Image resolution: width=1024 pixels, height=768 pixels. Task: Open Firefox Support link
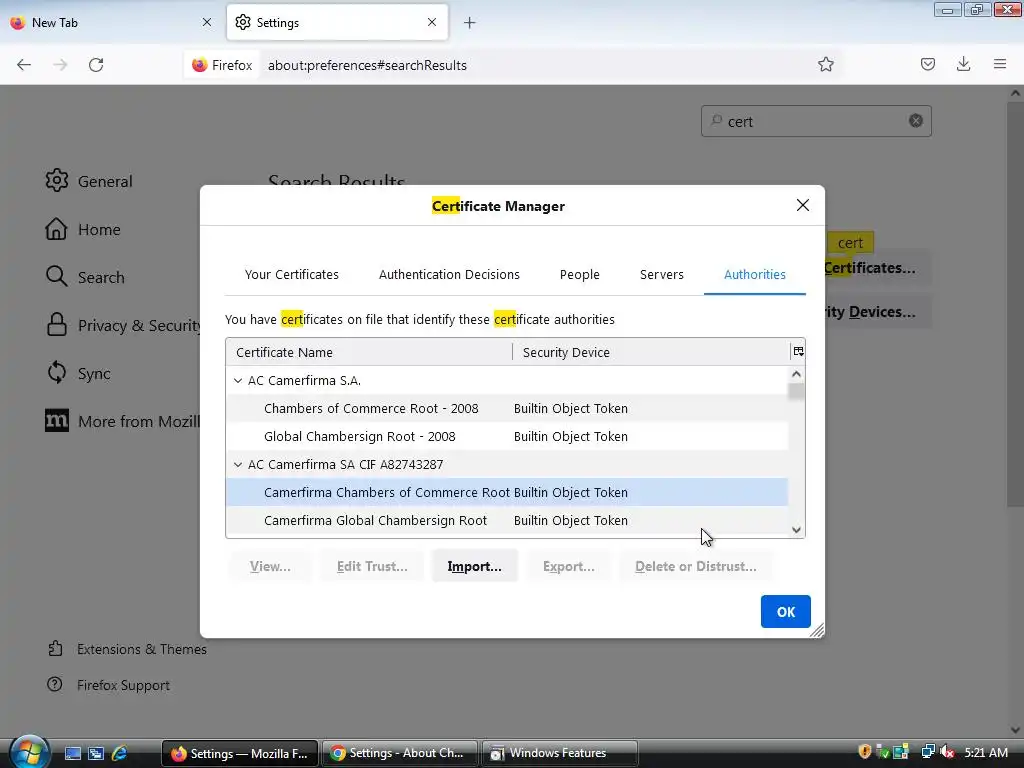click(x=108, y=685)
